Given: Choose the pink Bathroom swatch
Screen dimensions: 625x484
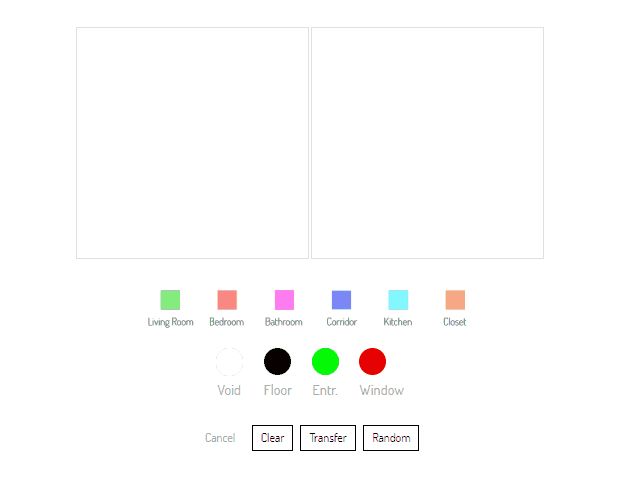Looking at the screenshot, I should click(x=284, y=300).
